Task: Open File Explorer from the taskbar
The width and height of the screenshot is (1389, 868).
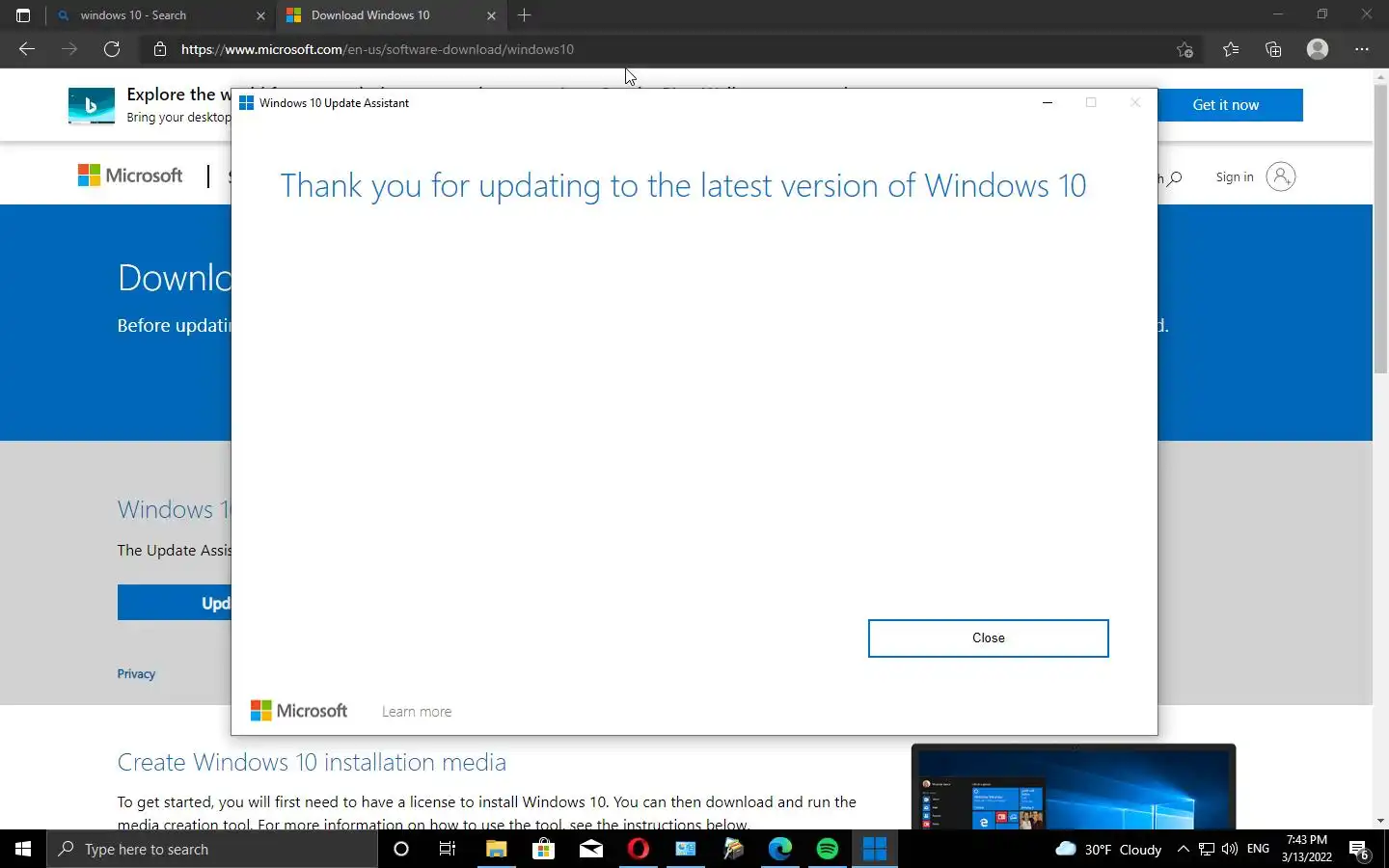Action: point(496,849)
